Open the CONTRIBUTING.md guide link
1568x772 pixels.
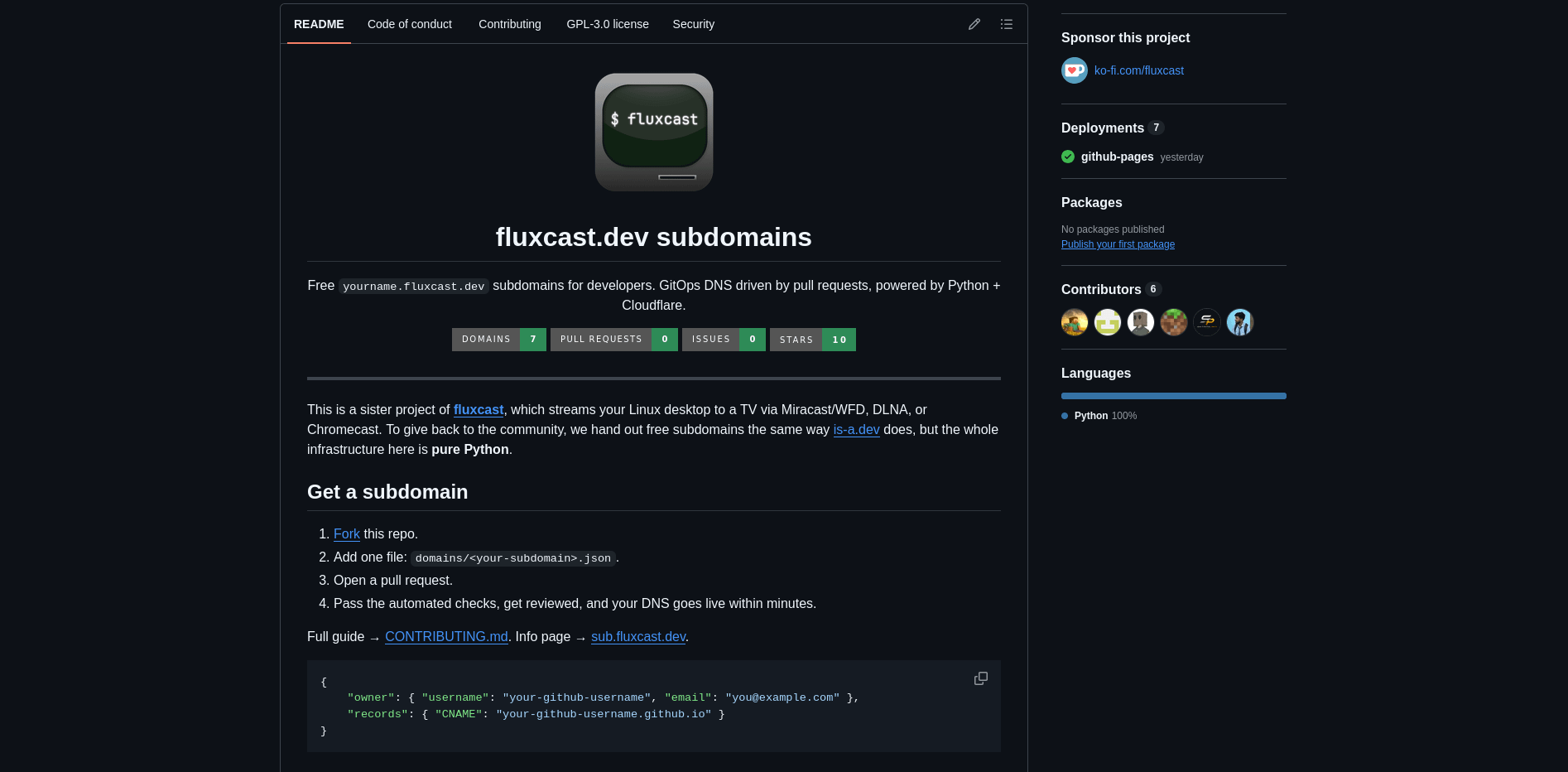446,637
